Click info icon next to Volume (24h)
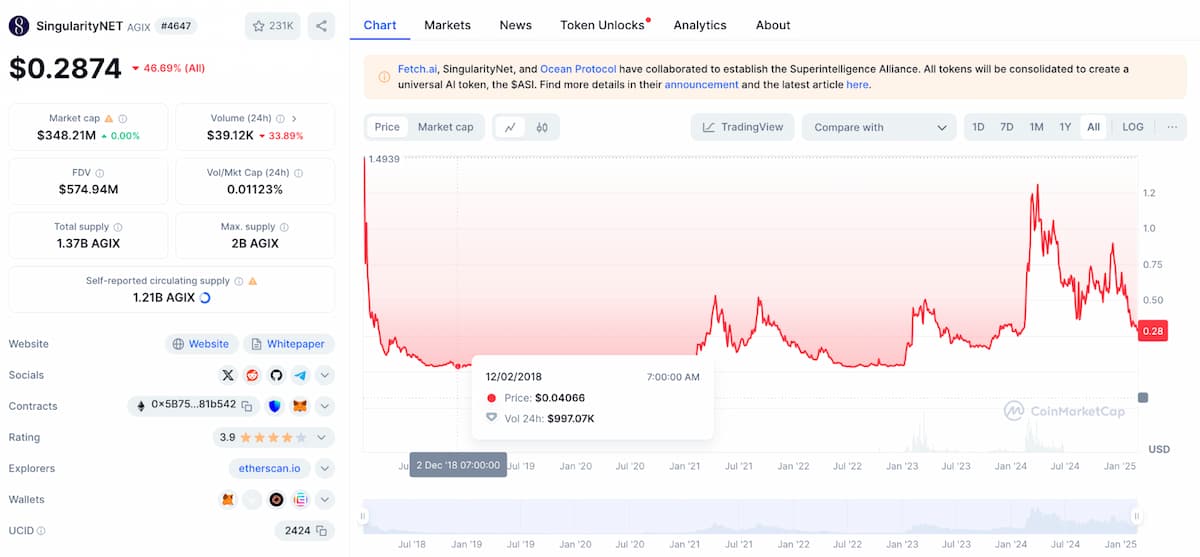 pyautogui.click(x=280, y=118)
